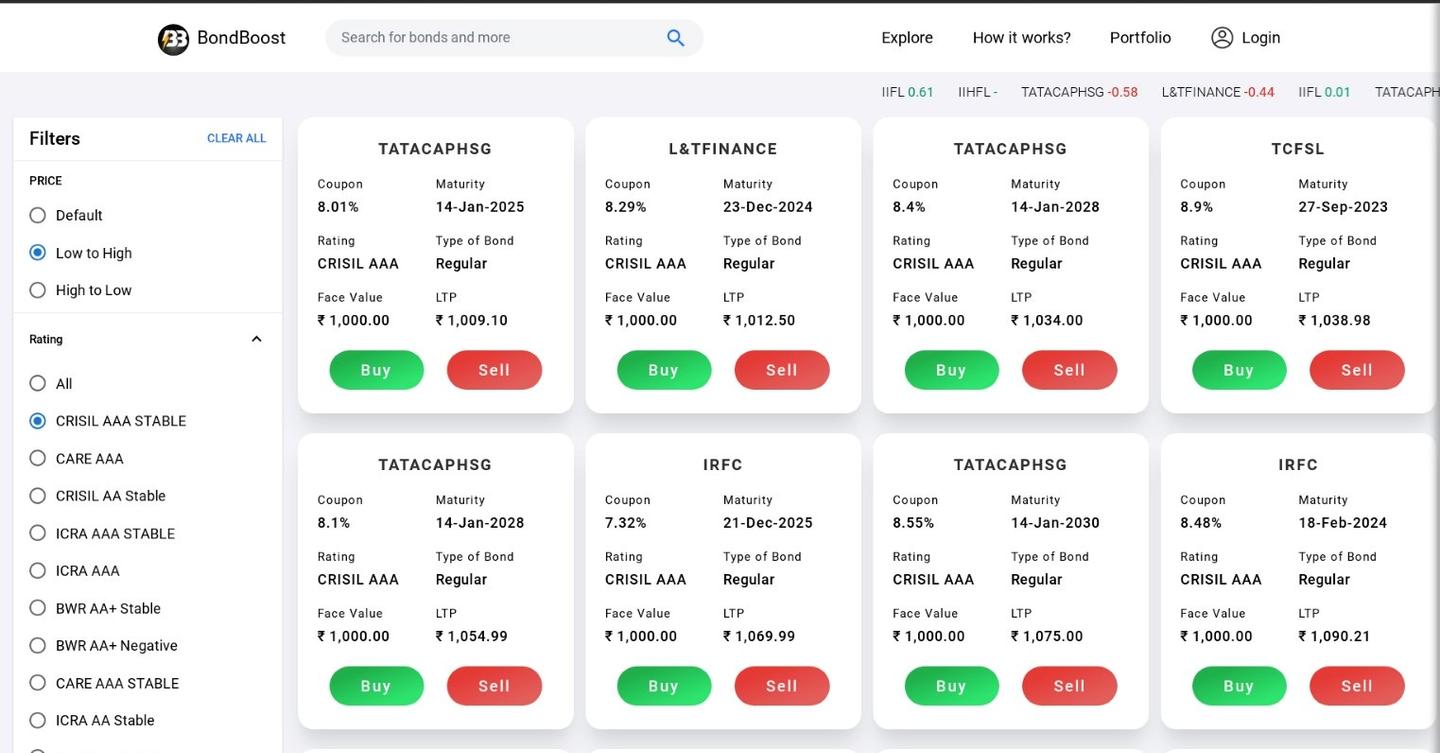This screenshot has width=1440, height=753.
Task: Select ICRA AAA STABLE rating filter
Action: 38,533
